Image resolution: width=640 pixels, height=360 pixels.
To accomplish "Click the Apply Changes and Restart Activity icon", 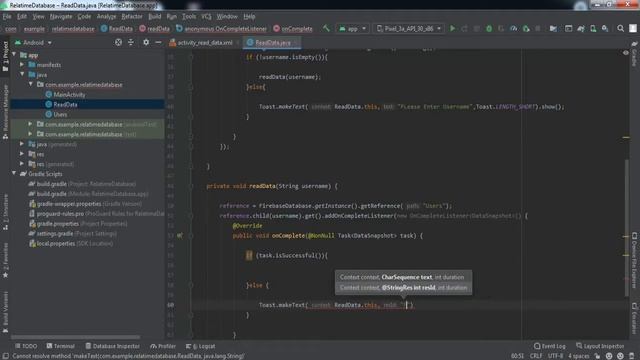I will [x=464, y=29].
